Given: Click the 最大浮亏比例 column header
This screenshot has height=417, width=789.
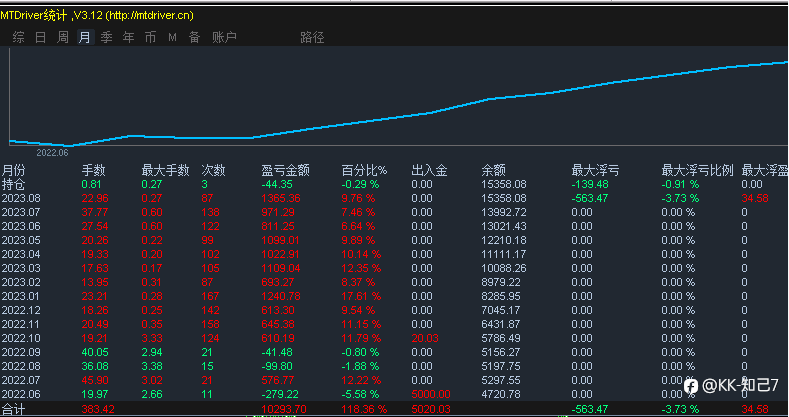Looking at the screenshot, I should pos(697,170).
